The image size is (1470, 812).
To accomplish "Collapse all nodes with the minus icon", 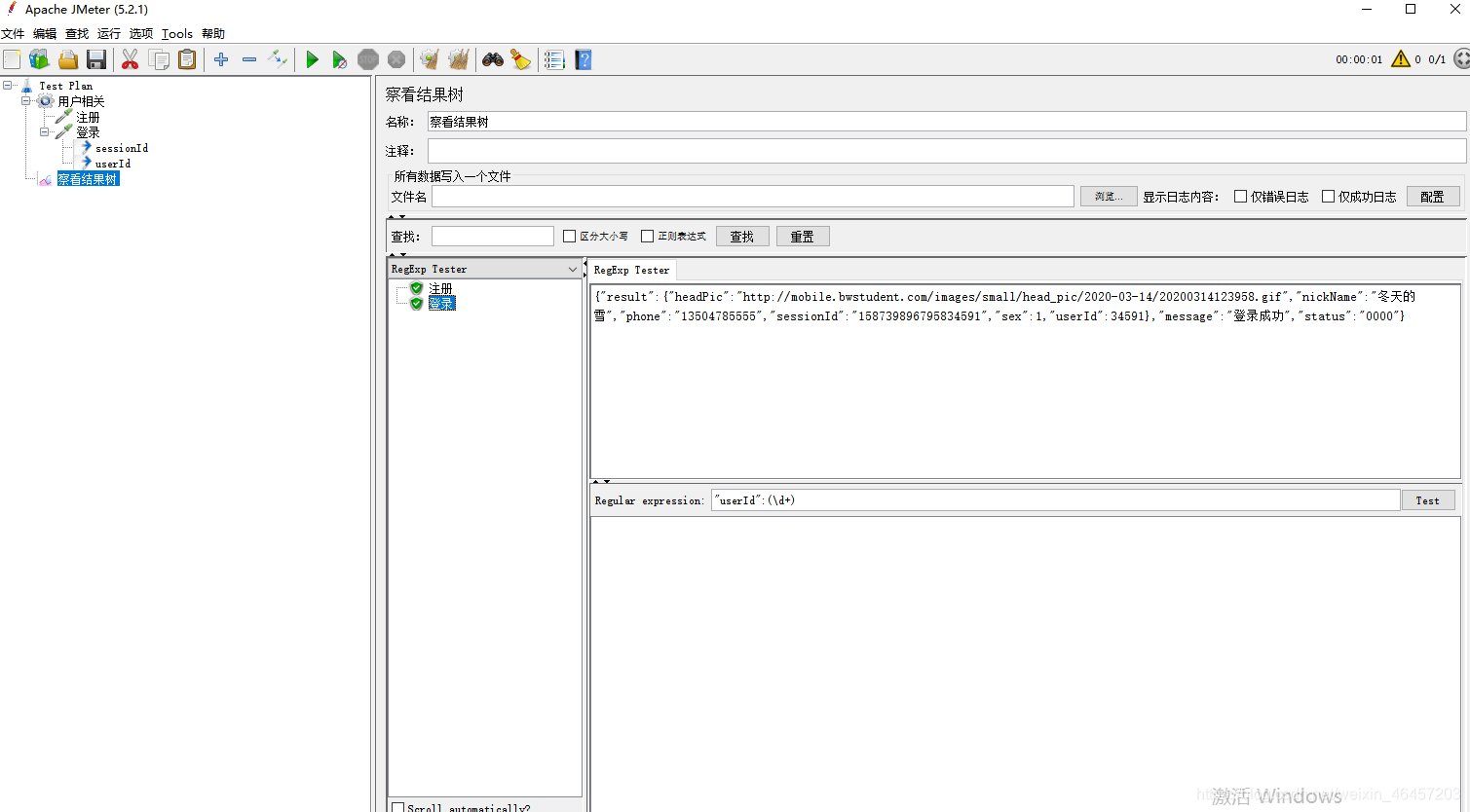I will 249,60.
